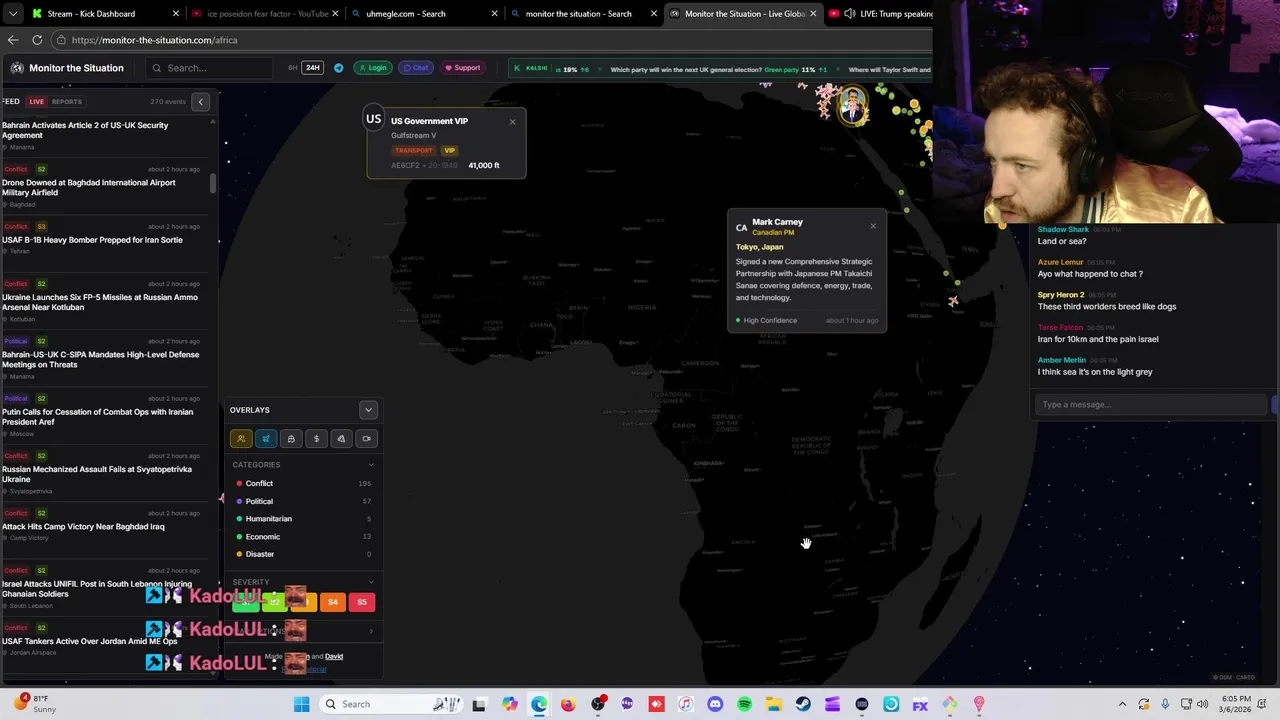The height and width of the screenshot is (720, 1280).
Task: Click the Login button
Action: 372,68
